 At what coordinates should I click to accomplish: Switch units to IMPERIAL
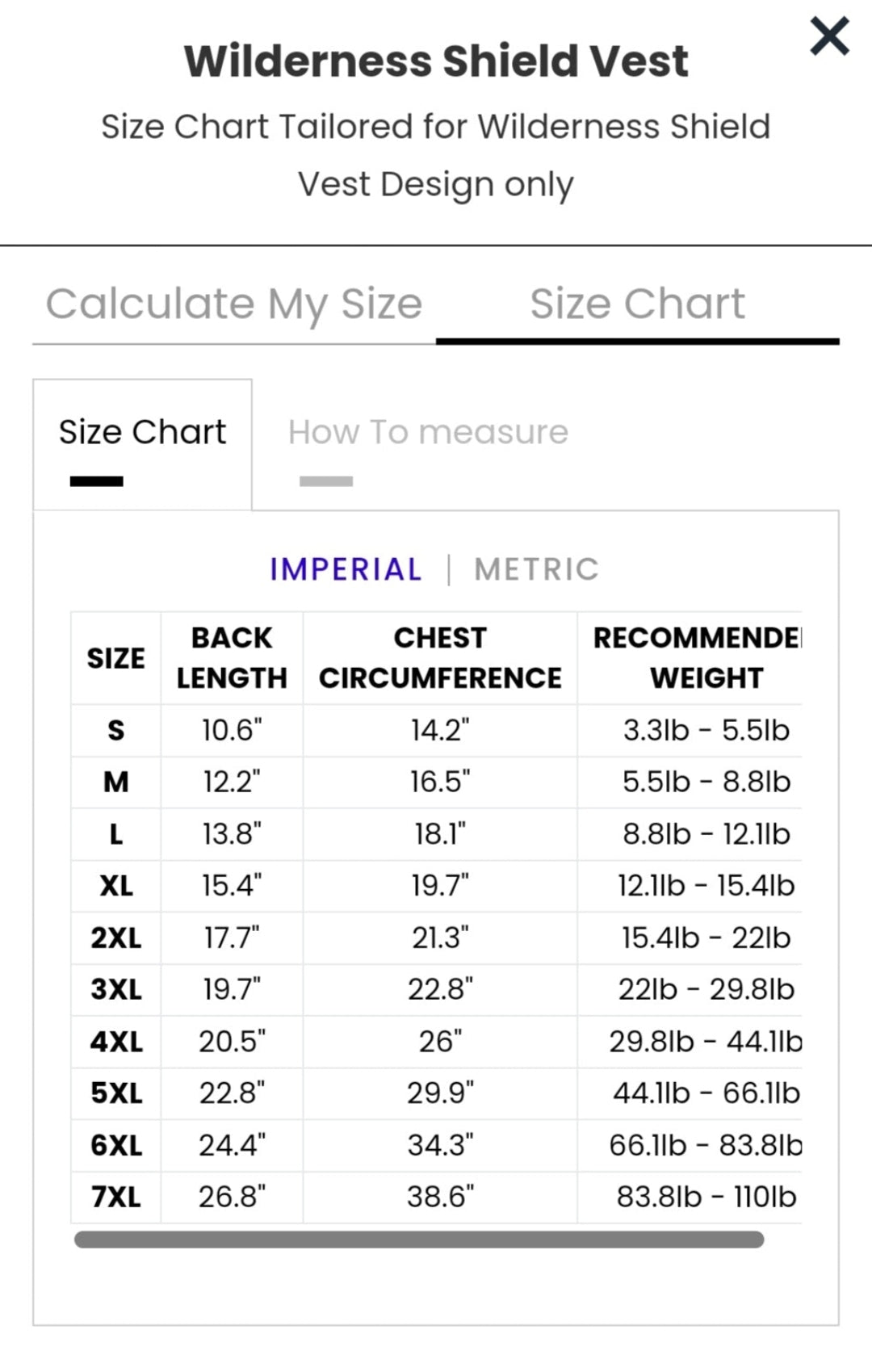[x=346, y=569]
